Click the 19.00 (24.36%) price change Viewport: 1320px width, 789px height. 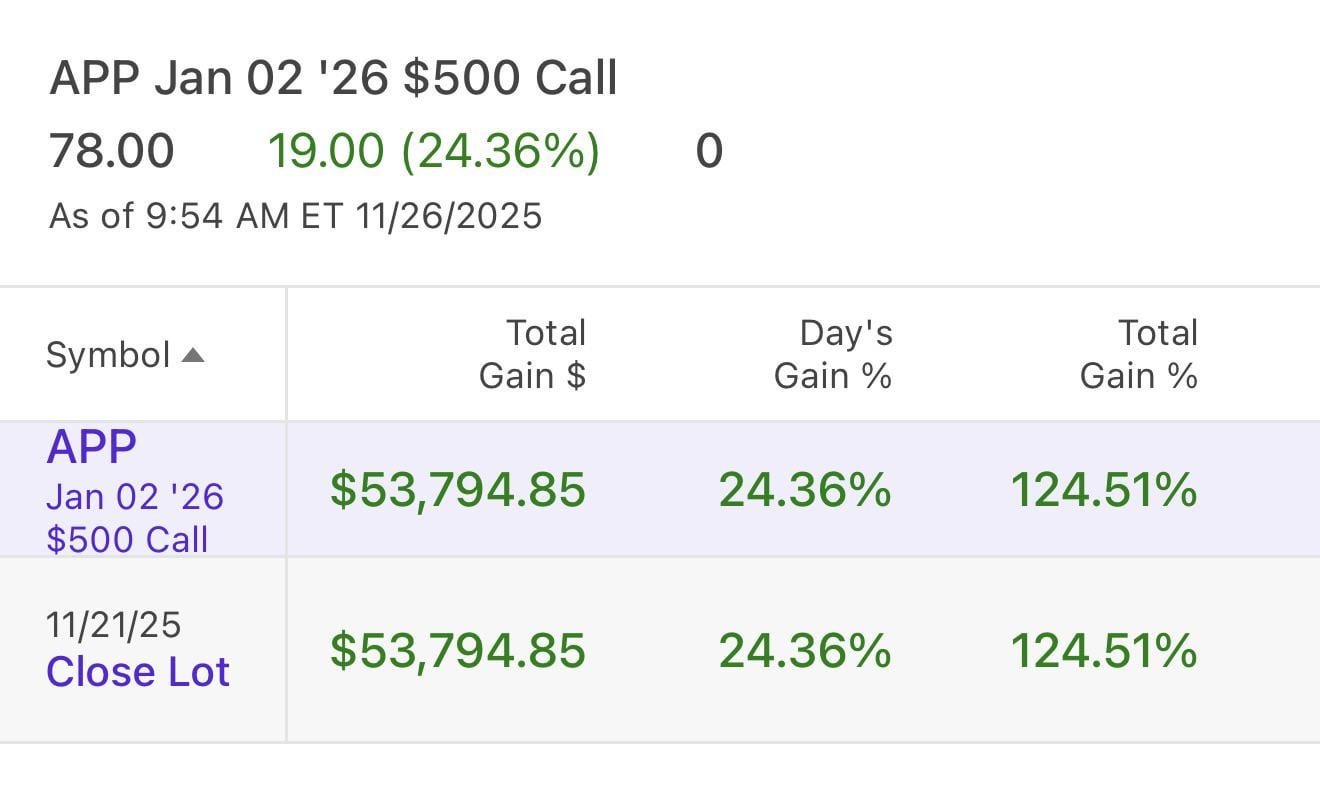tap(433, 151)
